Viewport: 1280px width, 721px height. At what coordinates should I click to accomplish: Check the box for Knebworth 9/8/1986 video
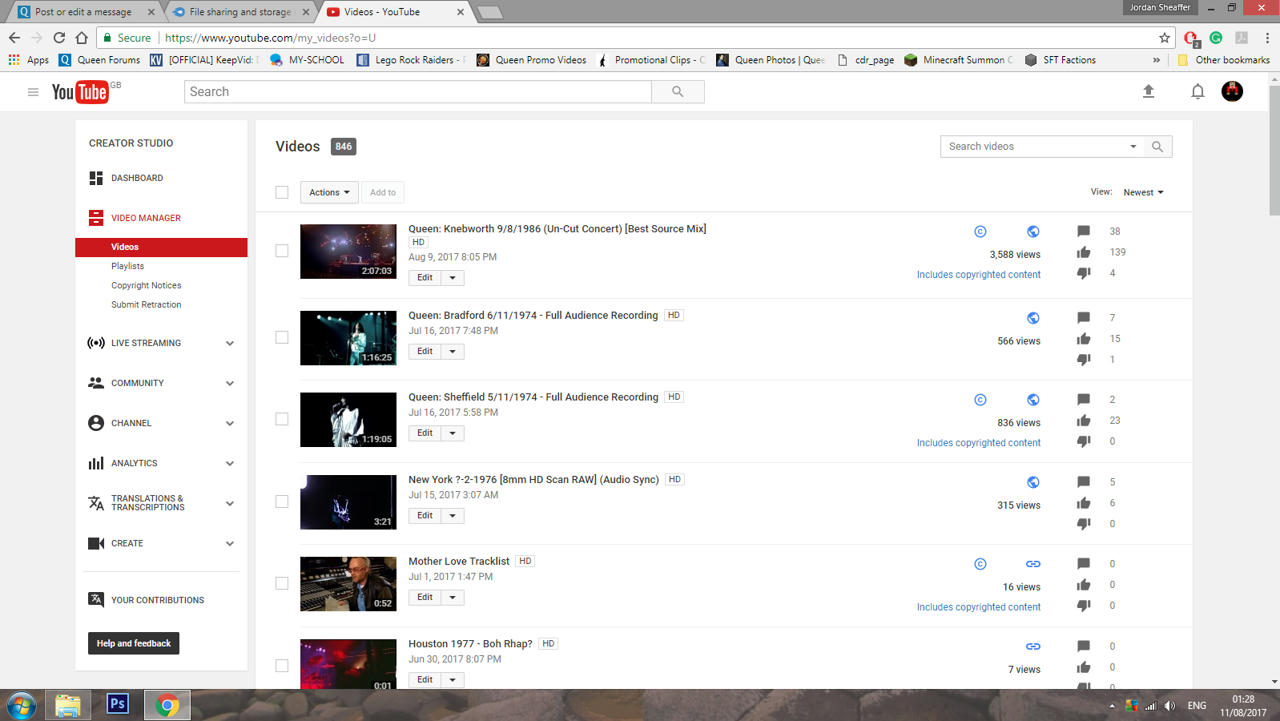(282, 251)
